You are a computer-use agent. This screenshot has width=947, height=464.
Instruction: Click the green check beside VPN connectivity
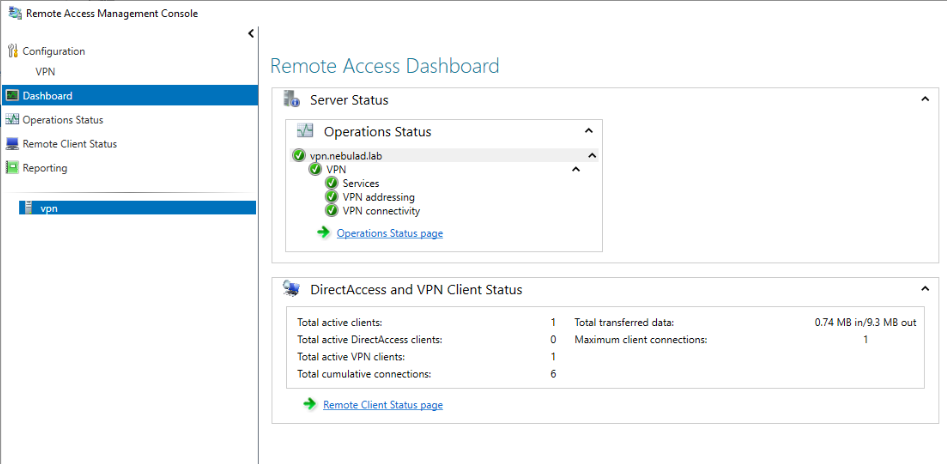[331, 211]
